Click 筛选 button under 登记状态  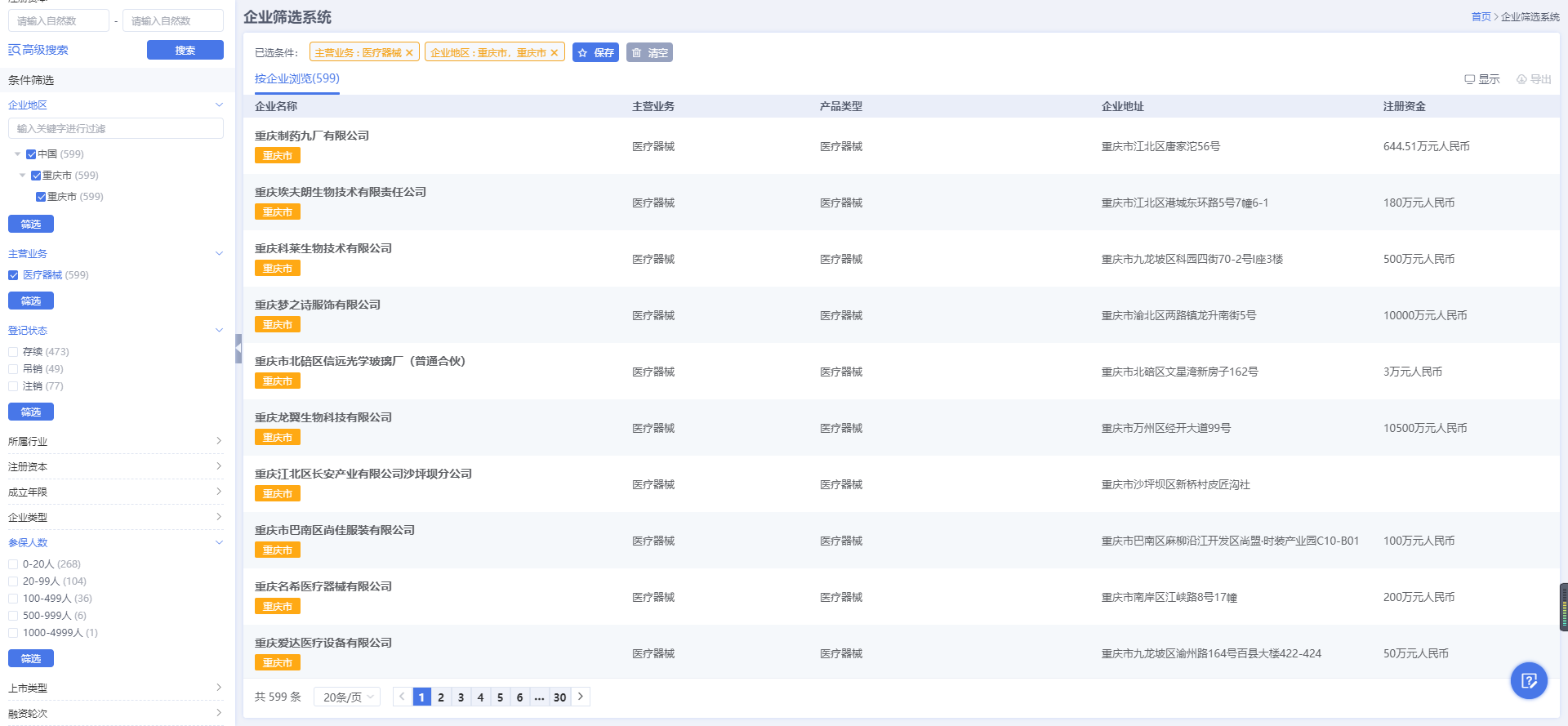click(31, 412)
